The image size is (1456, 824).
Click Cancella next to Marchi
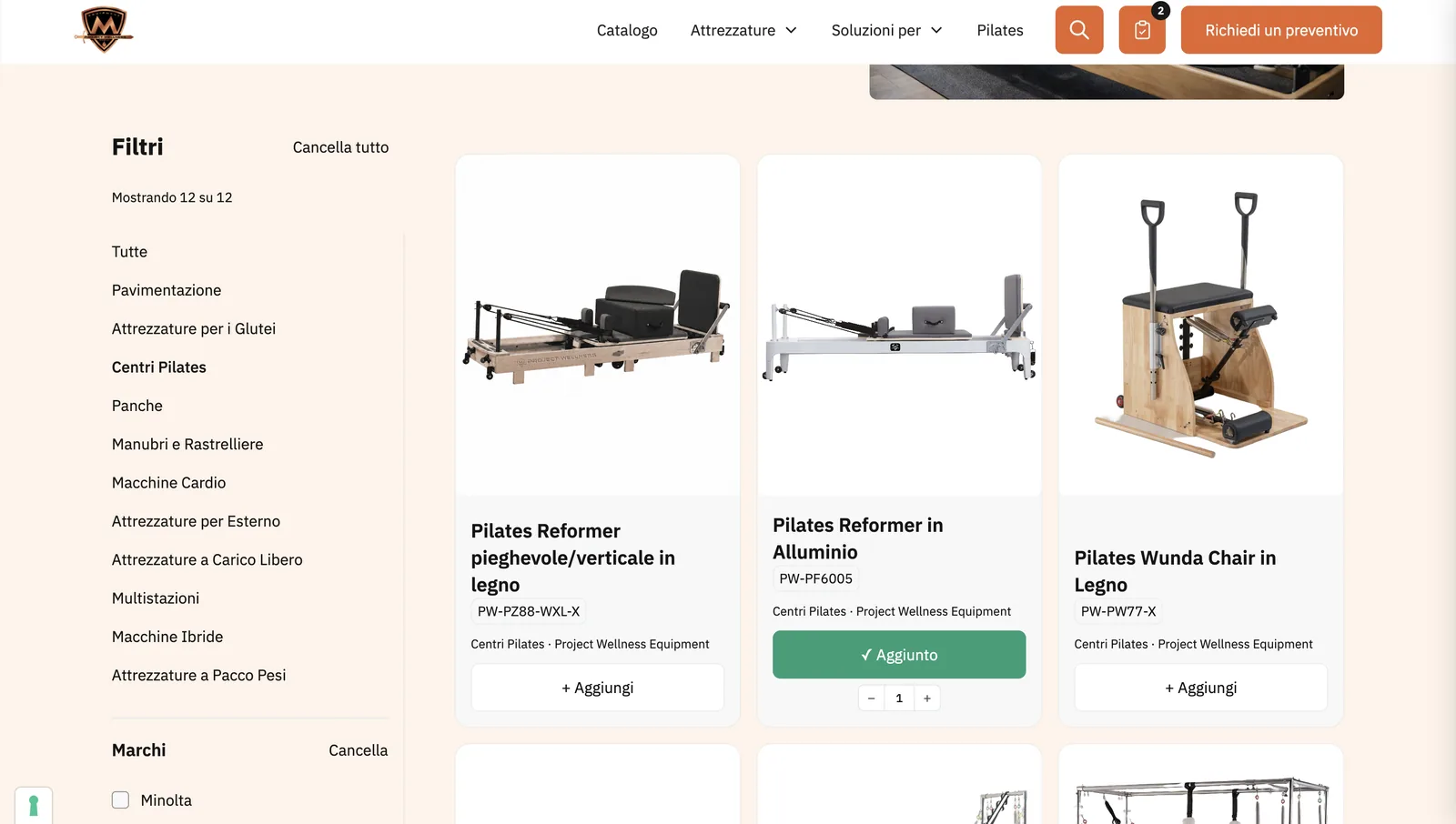pos(358,750)
